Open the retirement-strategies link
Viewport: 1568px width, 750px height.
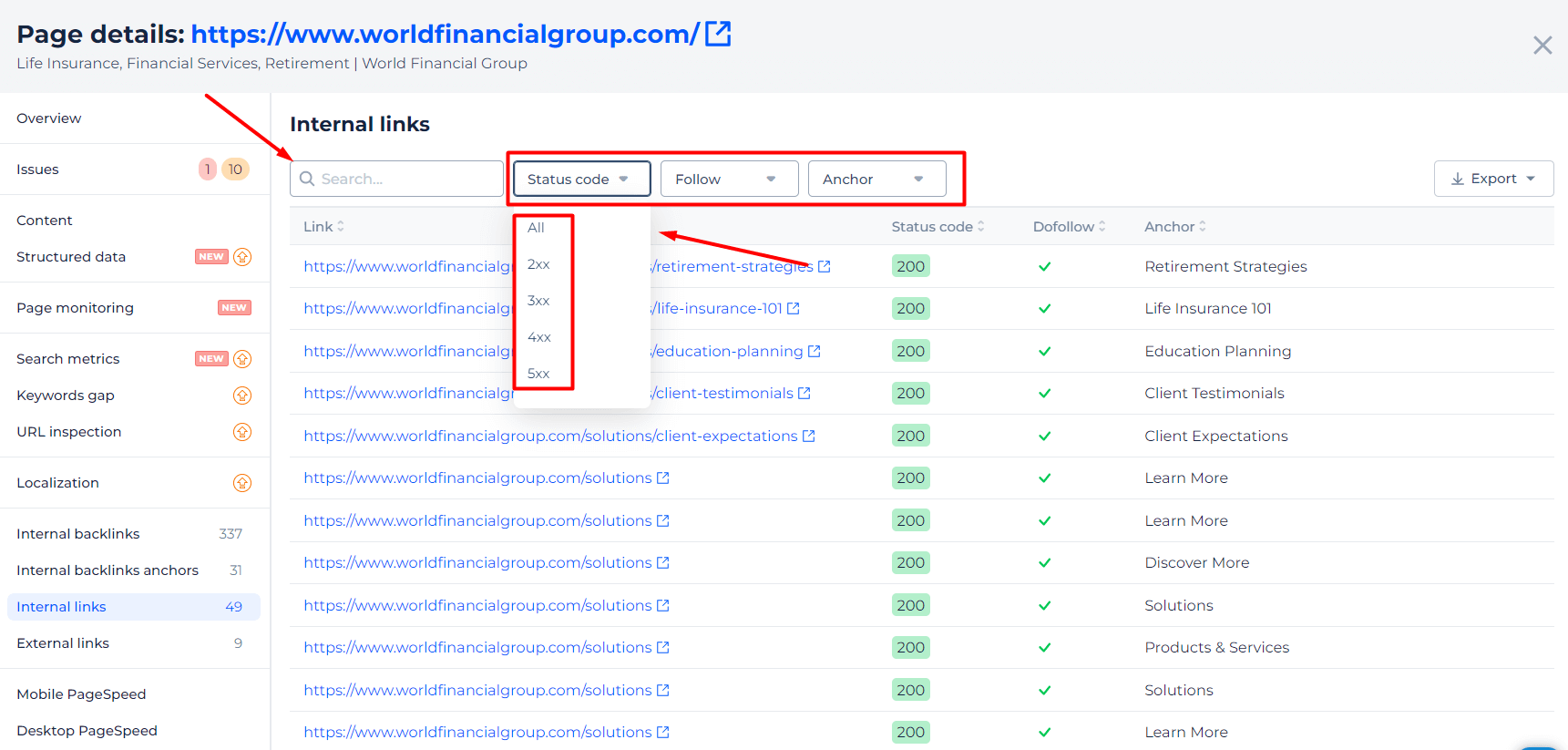pos(559,266)
